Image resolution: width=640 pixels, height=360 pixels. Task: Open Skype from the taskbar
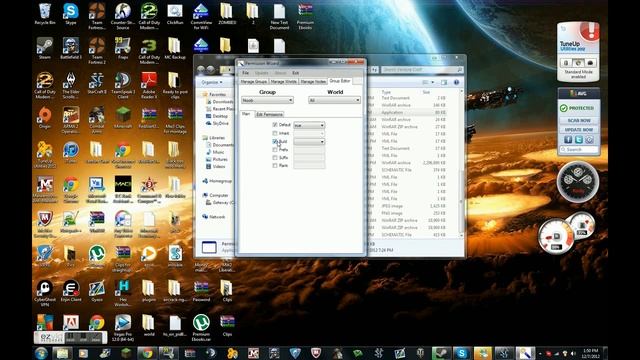coord(462,353)
